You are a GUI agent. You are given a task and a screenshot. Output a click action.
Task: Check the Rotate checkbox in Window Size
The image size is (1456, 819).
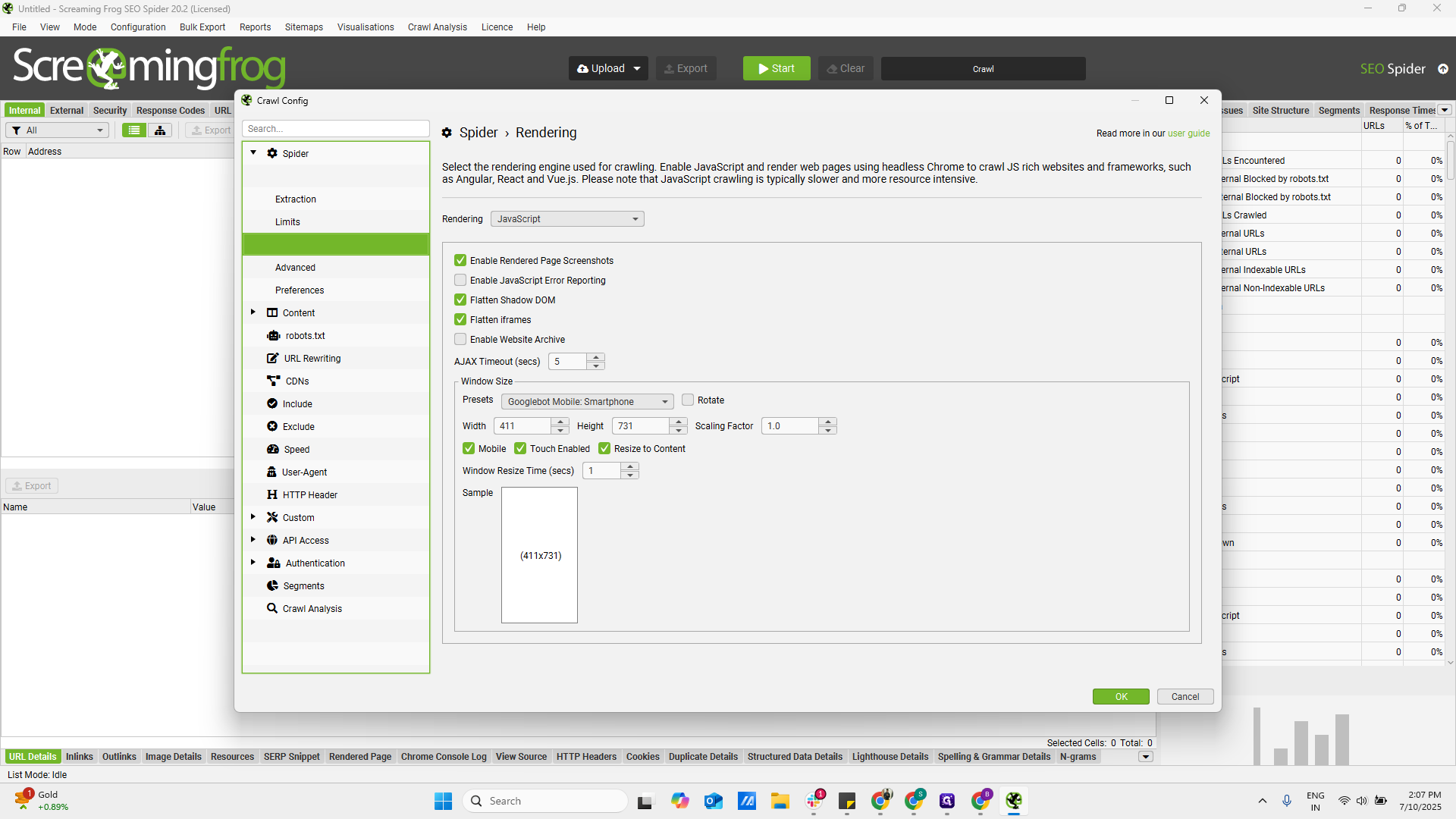688,400
